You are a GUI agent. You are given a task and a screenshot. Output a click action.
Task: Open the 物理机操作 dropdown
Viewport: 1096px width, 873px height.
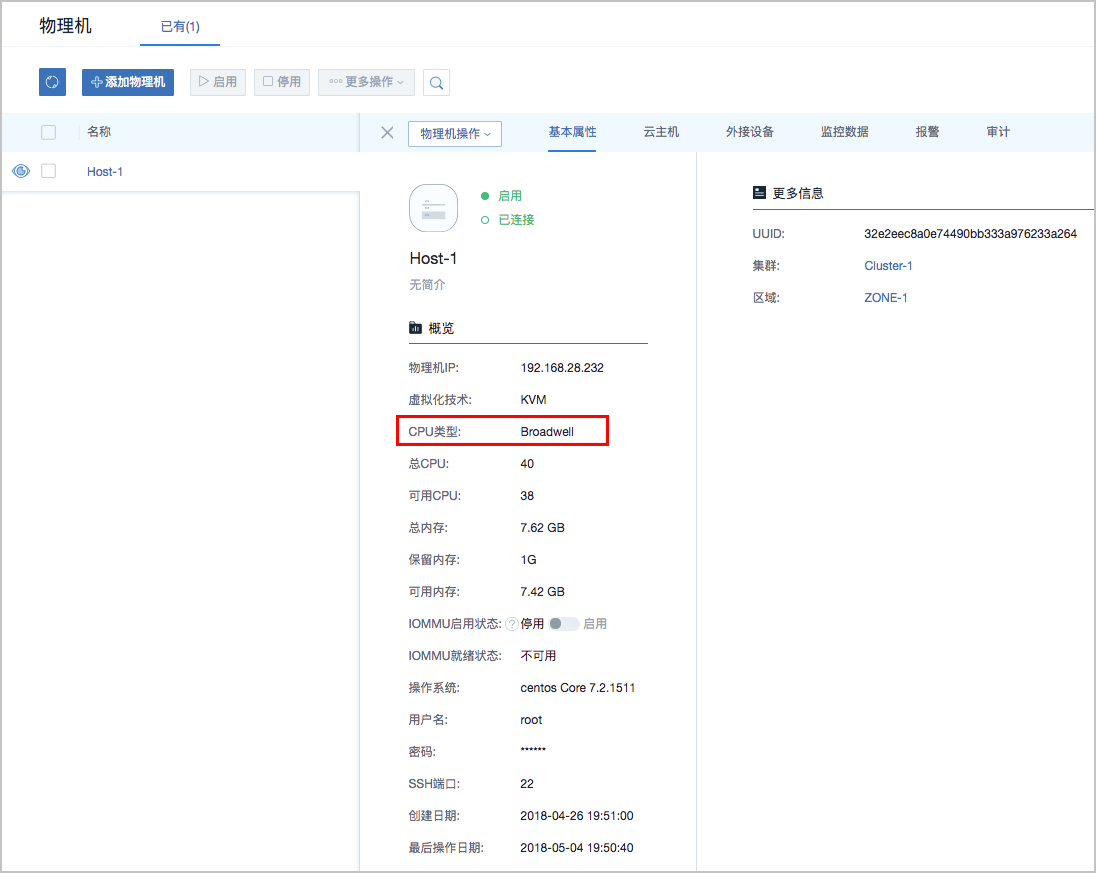pyautogui.click(x=454, y=134)
